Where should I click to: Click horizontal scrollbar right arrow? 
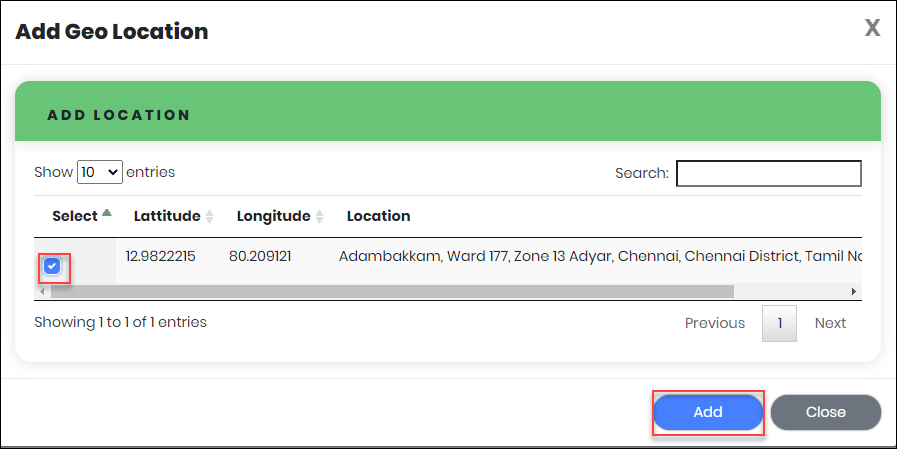(x=854, y=291)
